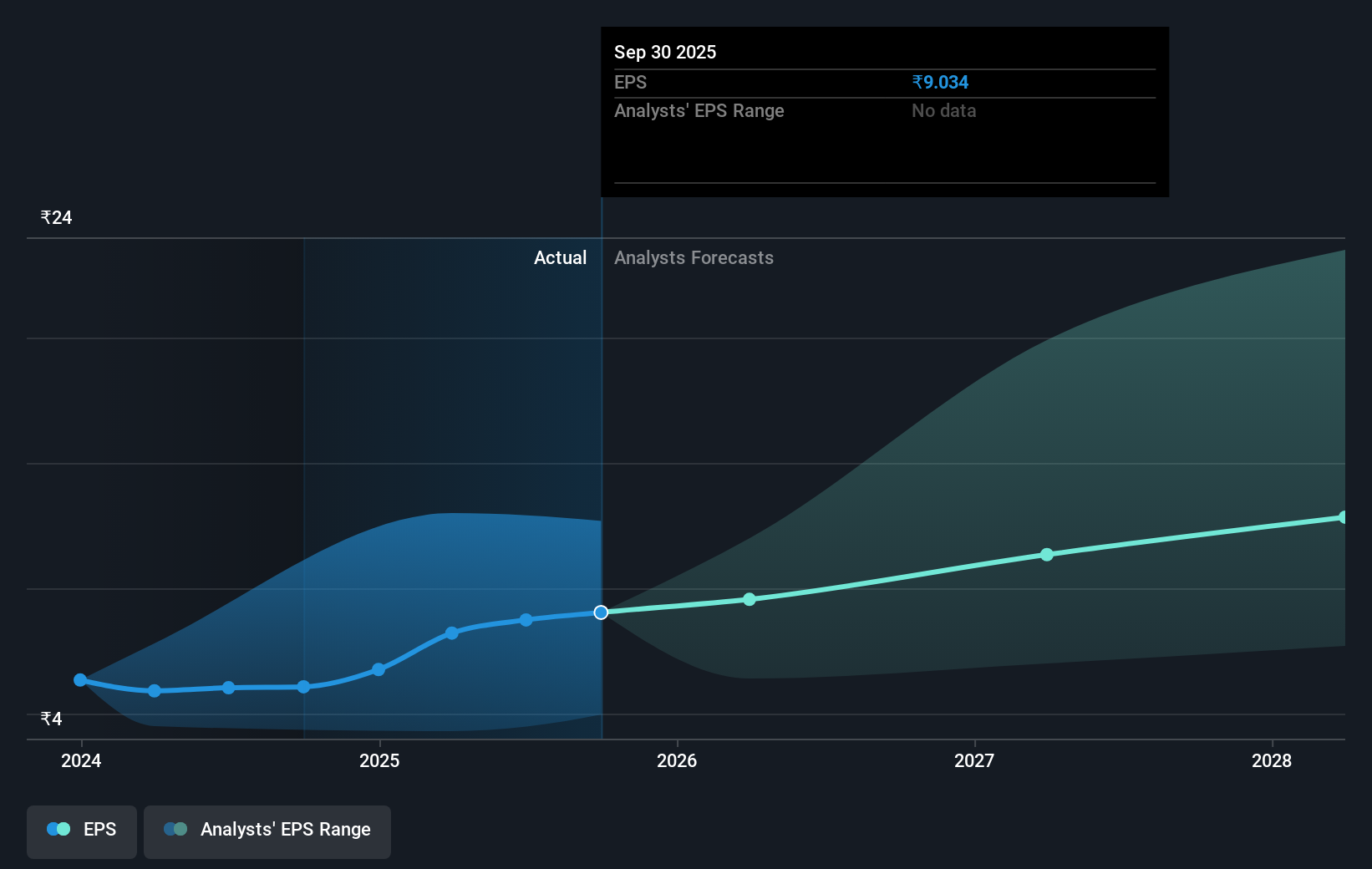Click the ₹24 axis value marker
The width and height of the screenshot is (1372, 869).
tap(55, 217)
